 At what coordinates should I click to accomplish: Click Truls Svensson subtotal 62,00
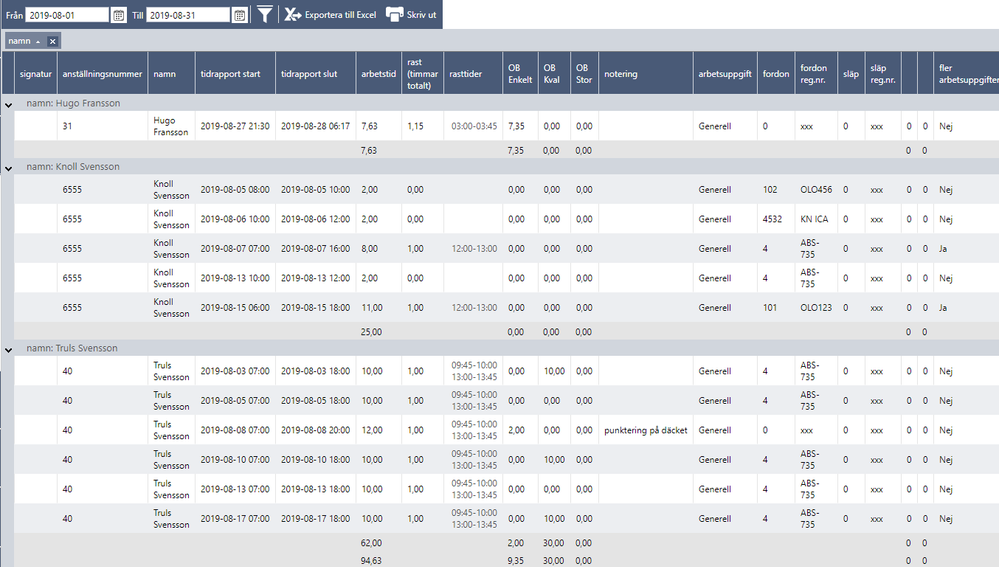(x=371, y=543)
